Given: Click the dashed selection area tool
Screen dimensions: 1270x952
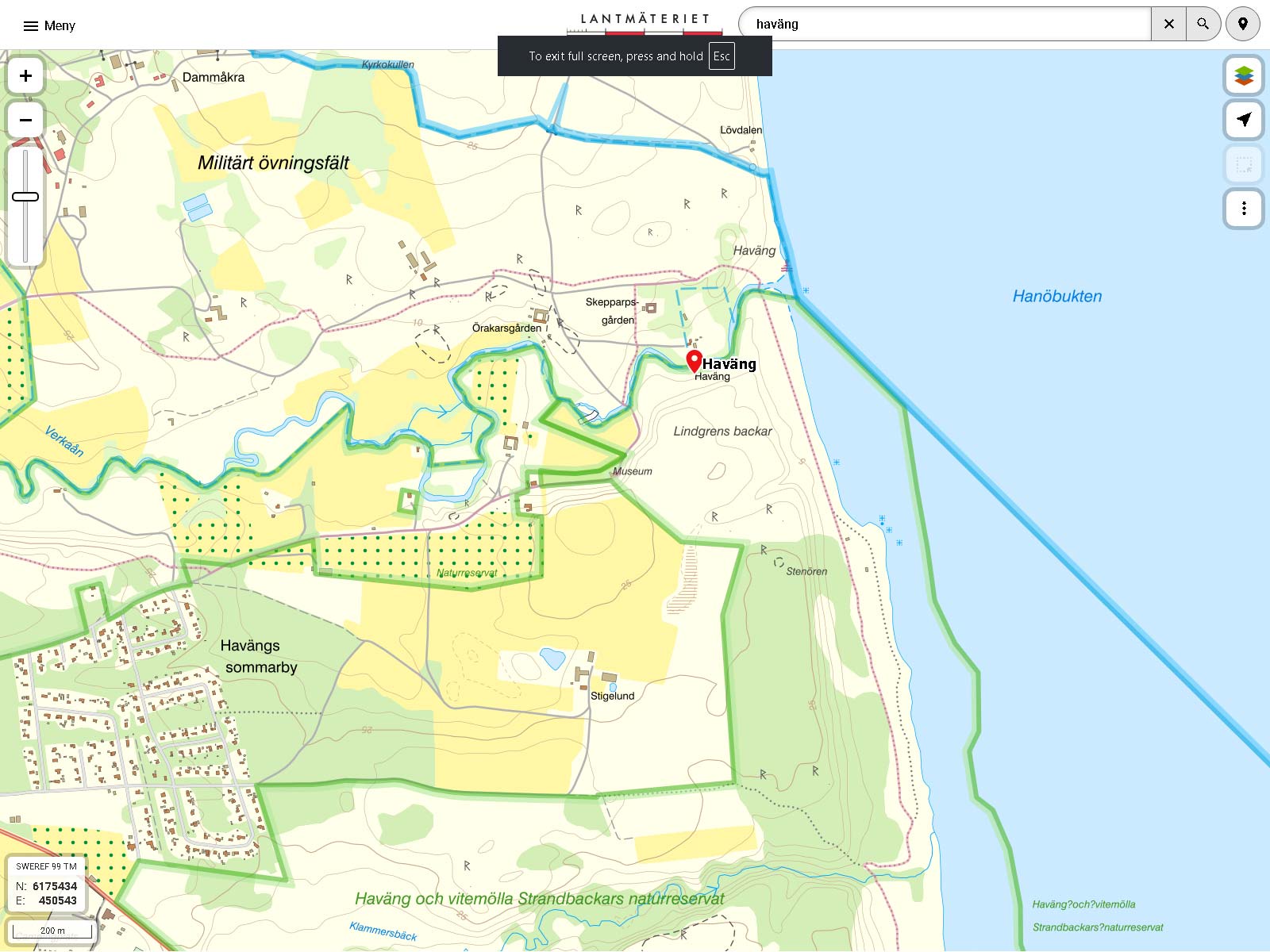Looking at the screenshot, I should (x=1243, y=165).
